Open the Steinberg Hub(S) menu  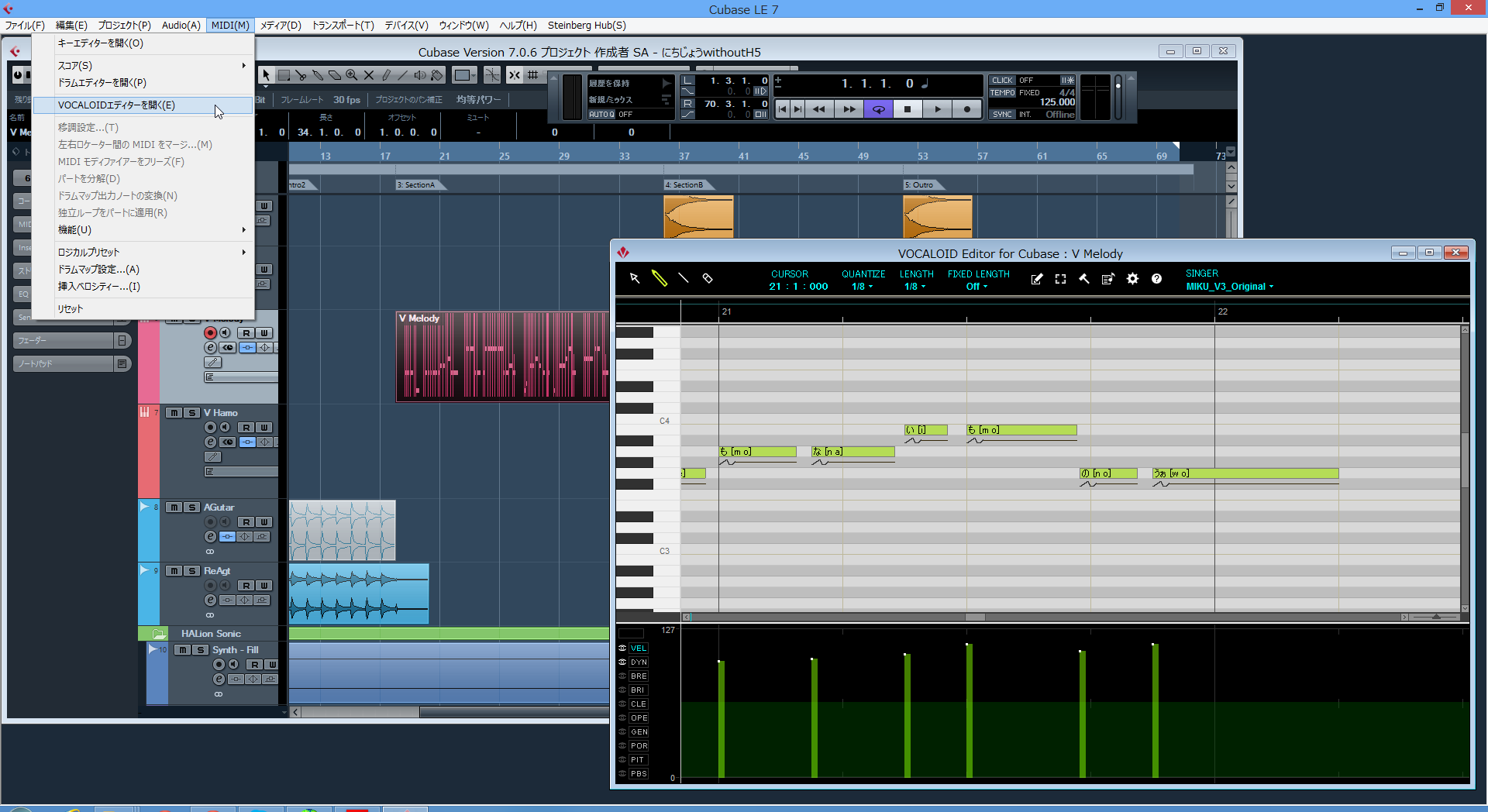tap(587, 26)
